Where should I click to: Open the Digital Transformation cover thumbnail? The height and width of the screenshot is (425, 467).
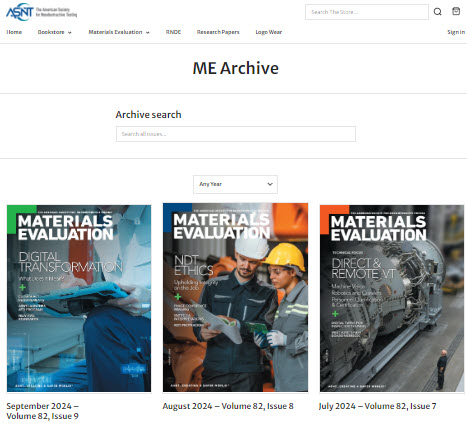tap(79, 298)
